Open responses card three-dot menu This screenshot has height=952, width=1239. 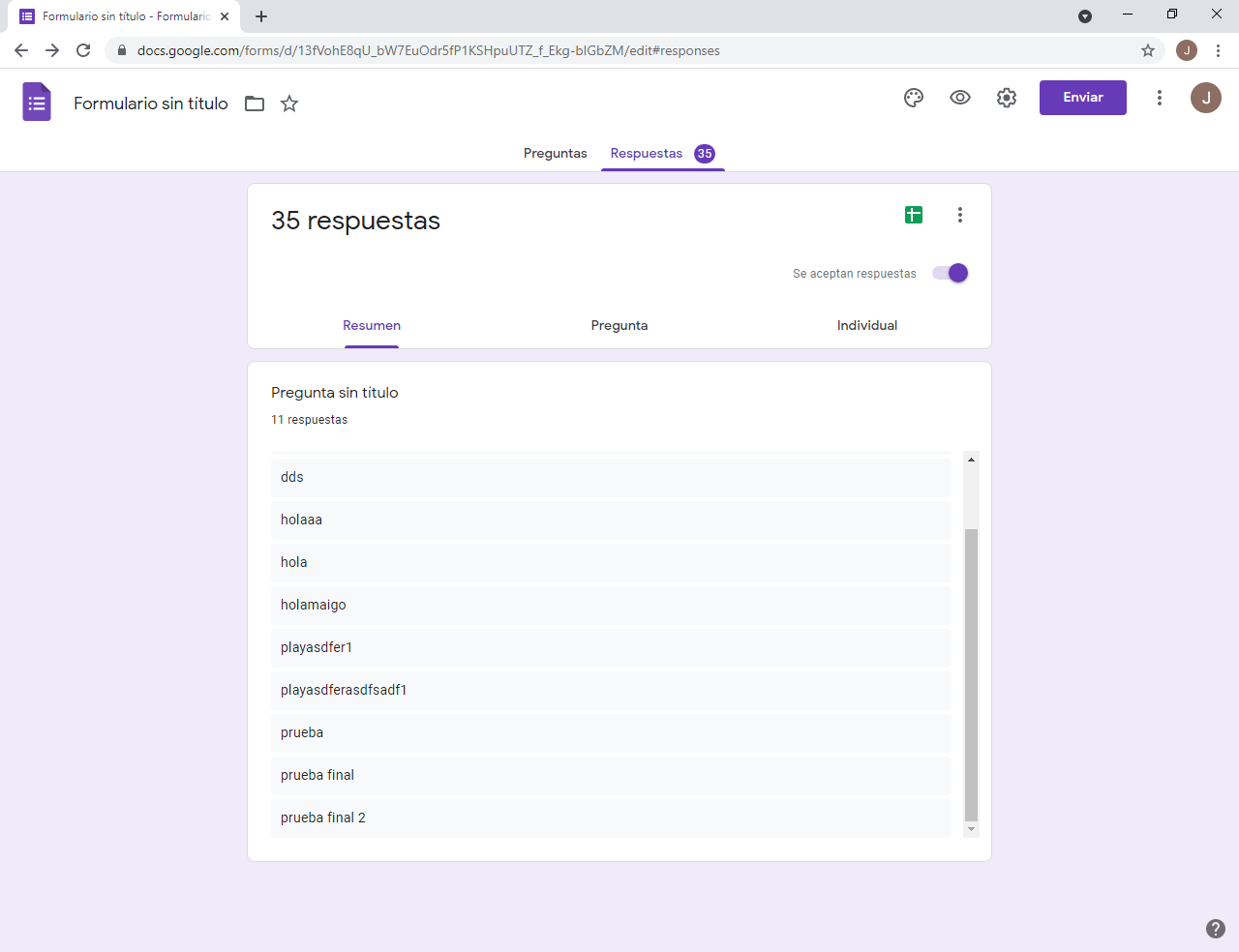pos(960,215)
